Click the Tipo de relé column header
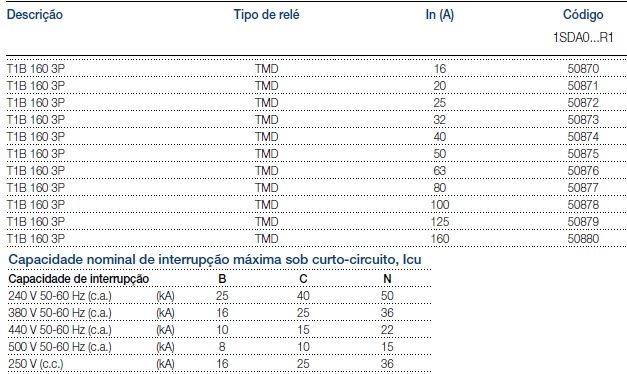This screenshot has width=627, height=374. coord(267,14)
